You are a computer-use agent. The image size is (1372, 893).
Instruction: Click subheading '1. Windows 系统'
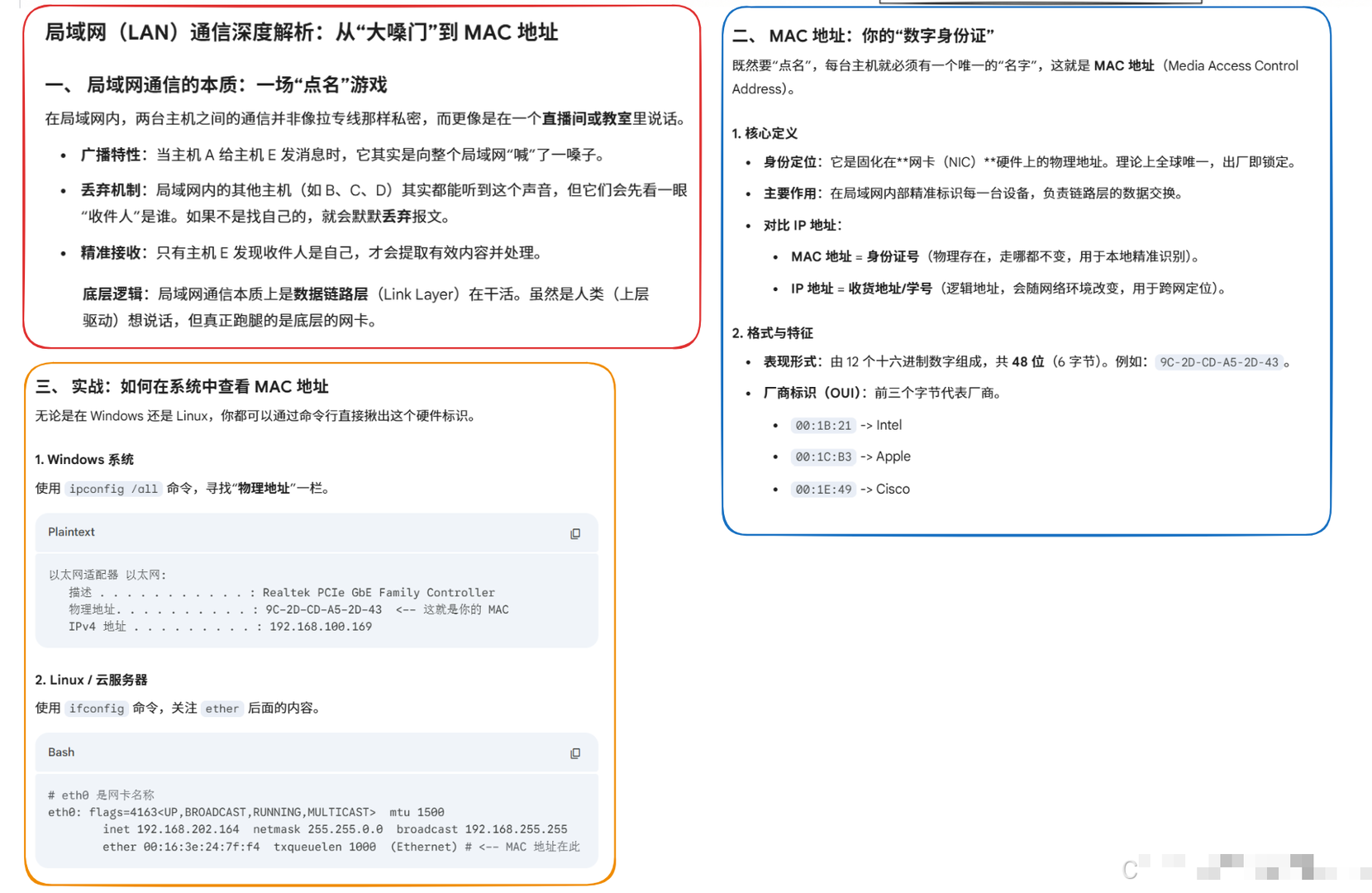[x=84, y=460]
